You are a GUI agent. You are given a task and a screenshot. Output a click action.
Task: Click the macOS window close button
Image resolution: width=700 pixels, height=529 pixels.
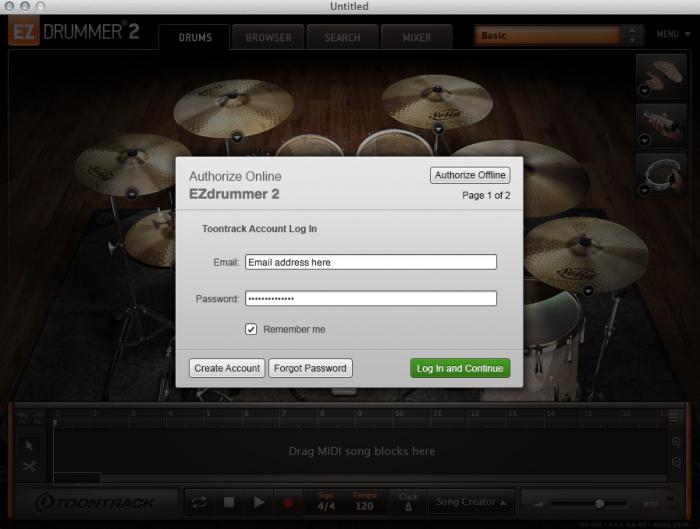coord(9,6)
